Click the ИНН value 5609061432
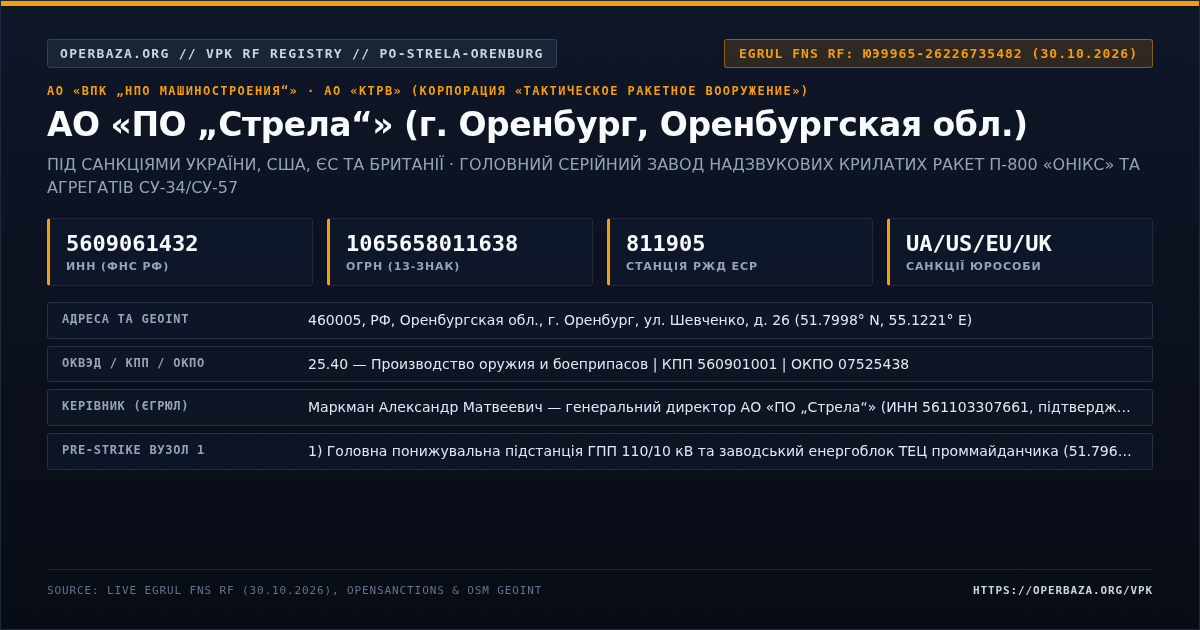Viewport: 1200px width, 630px height. [132, 244]
